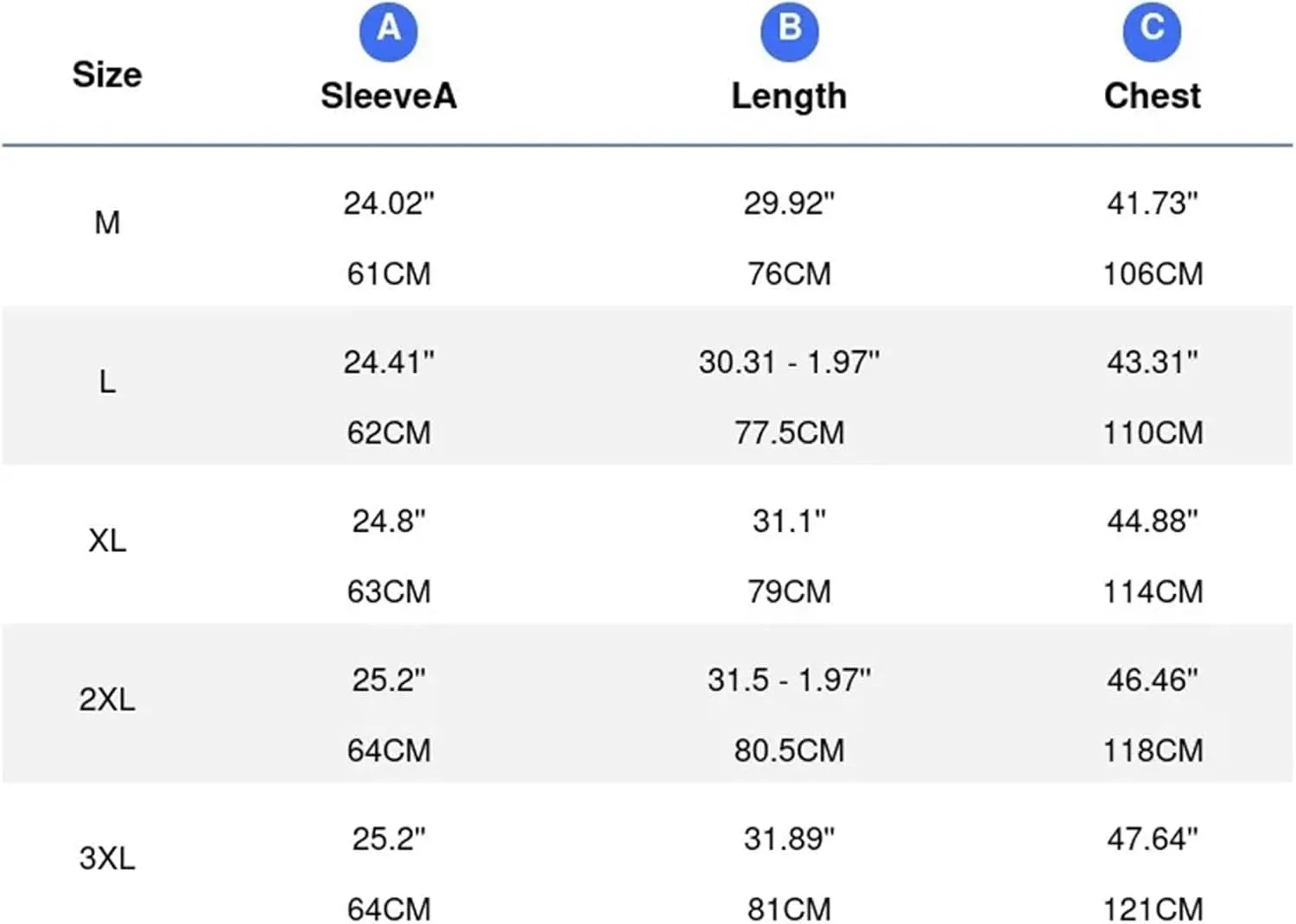Click the blue B circle icon
Viewport: 1296px width, 924px height.
pos(789,31)
